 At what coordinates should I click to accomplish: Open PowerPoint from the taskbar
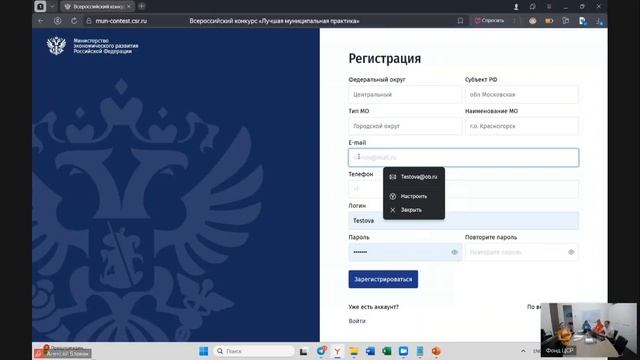tap(436, 351)
